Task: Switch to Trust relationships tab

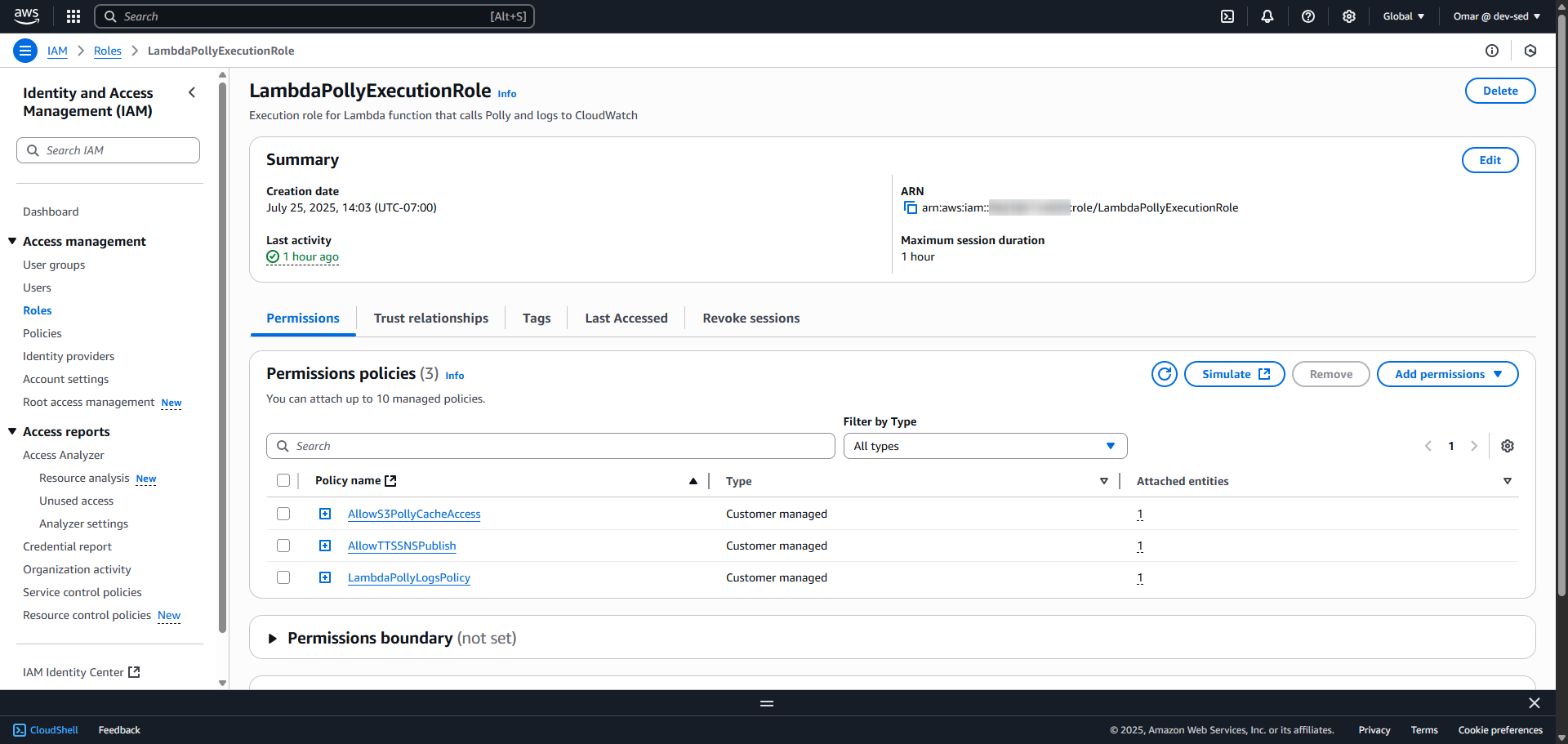Action: click(x=431, y=319)
